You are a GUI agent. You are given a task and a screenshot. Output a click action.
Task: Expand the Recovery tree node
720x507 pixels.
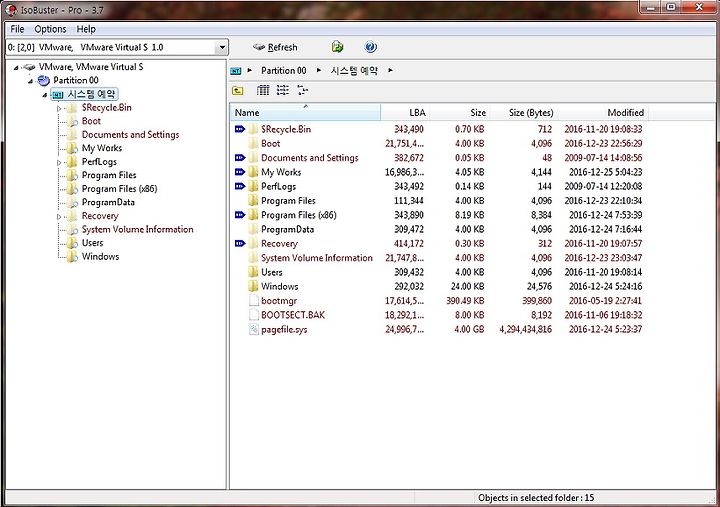[x=59, y=217]
